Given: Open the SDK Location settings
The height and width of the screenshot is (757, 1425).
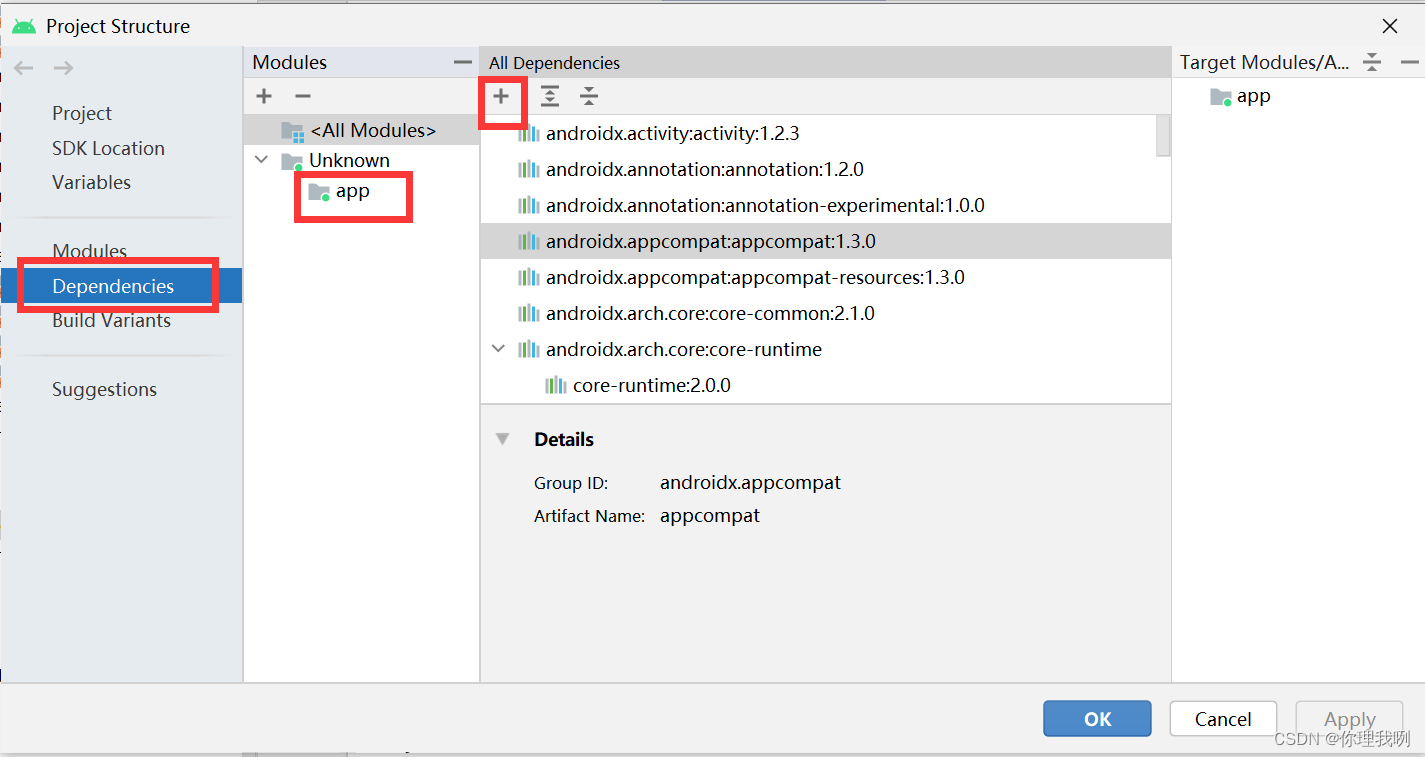Looking at the screenshot, I should [108, 147].
